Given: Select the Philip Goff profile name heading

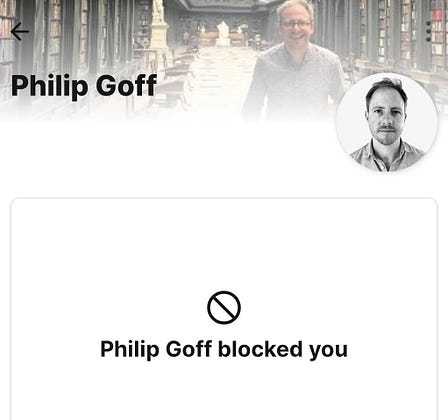Looking at the screenshot, I should [x=84, y=86].
